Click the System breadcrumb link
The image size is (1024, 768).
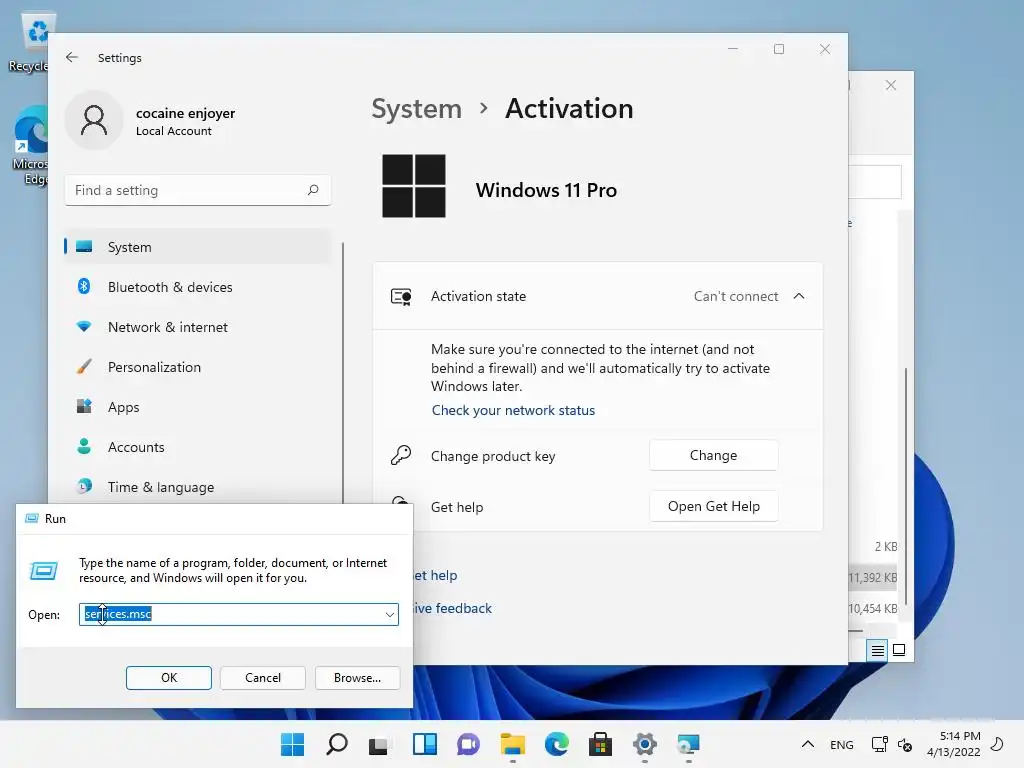(417, 109)
